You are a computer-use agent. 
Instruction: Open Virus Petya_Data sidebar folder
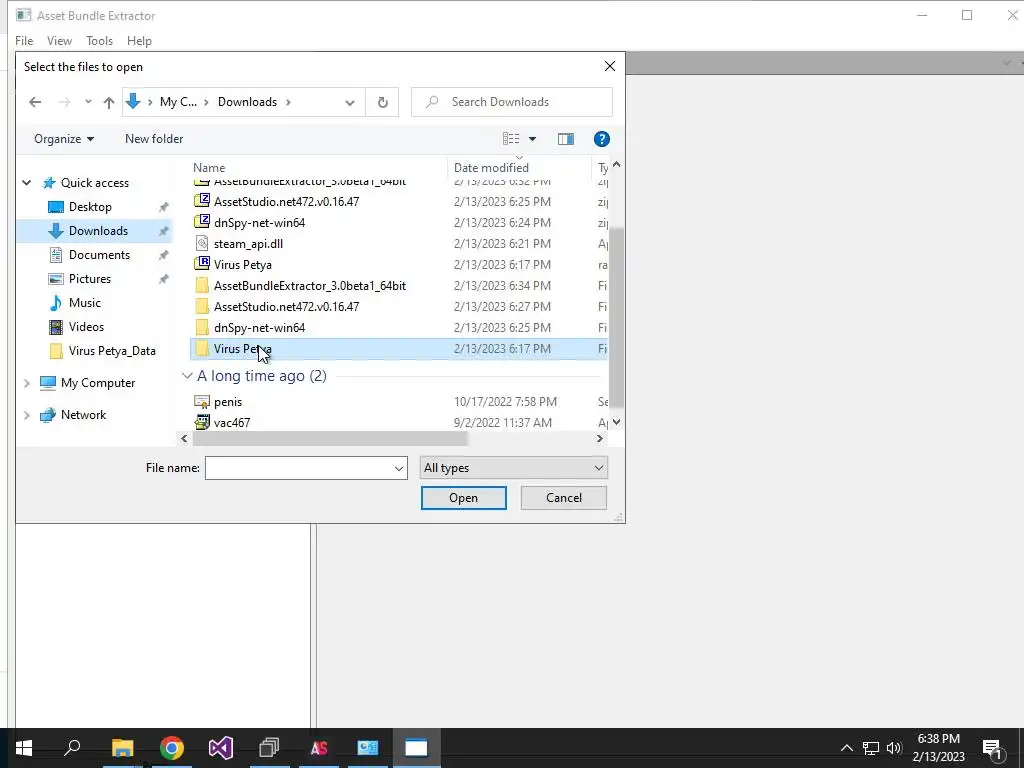coord(112,351)
